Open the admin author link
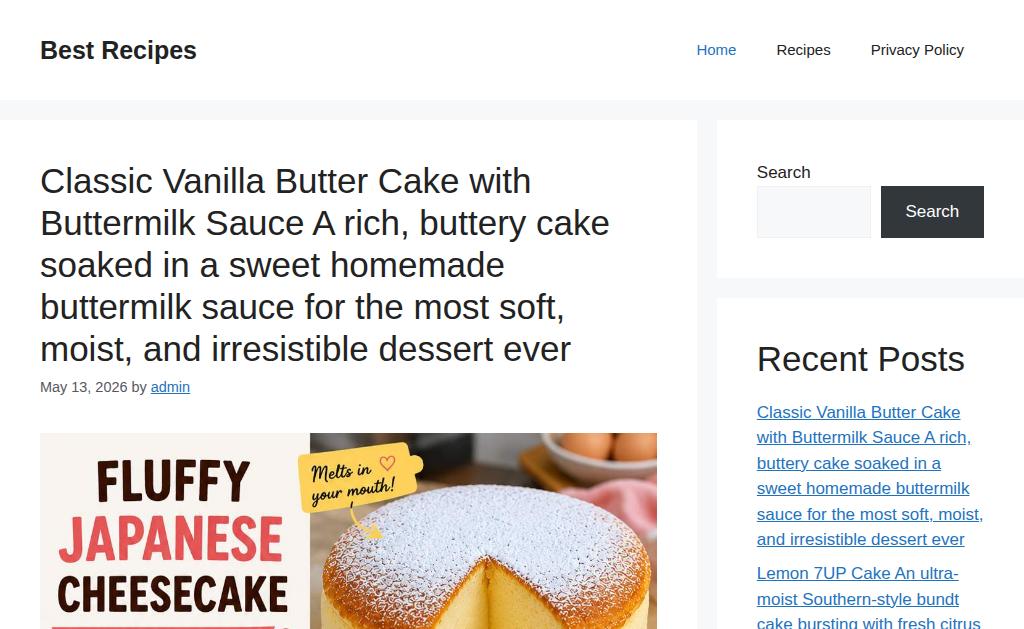 click(170, 387)
